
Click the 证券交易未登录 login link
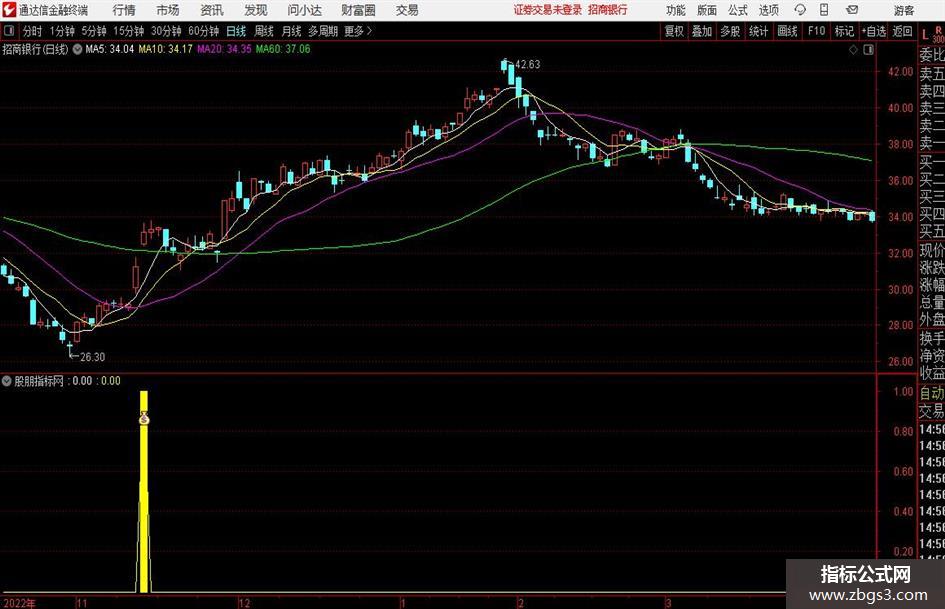(x=548, y=10)
